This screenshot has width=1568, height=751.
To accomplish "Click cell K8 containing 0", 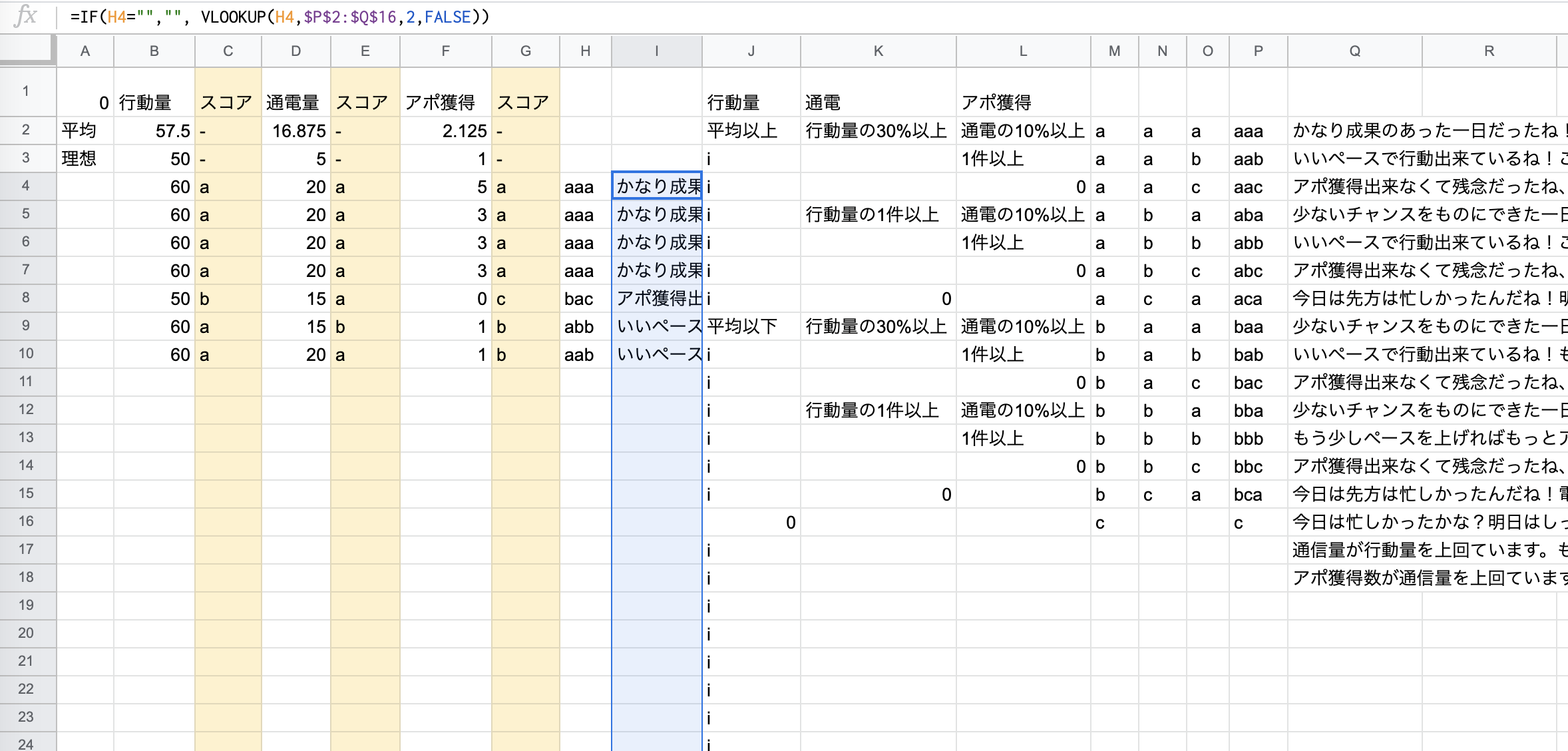I will click(x=878, y=298).
